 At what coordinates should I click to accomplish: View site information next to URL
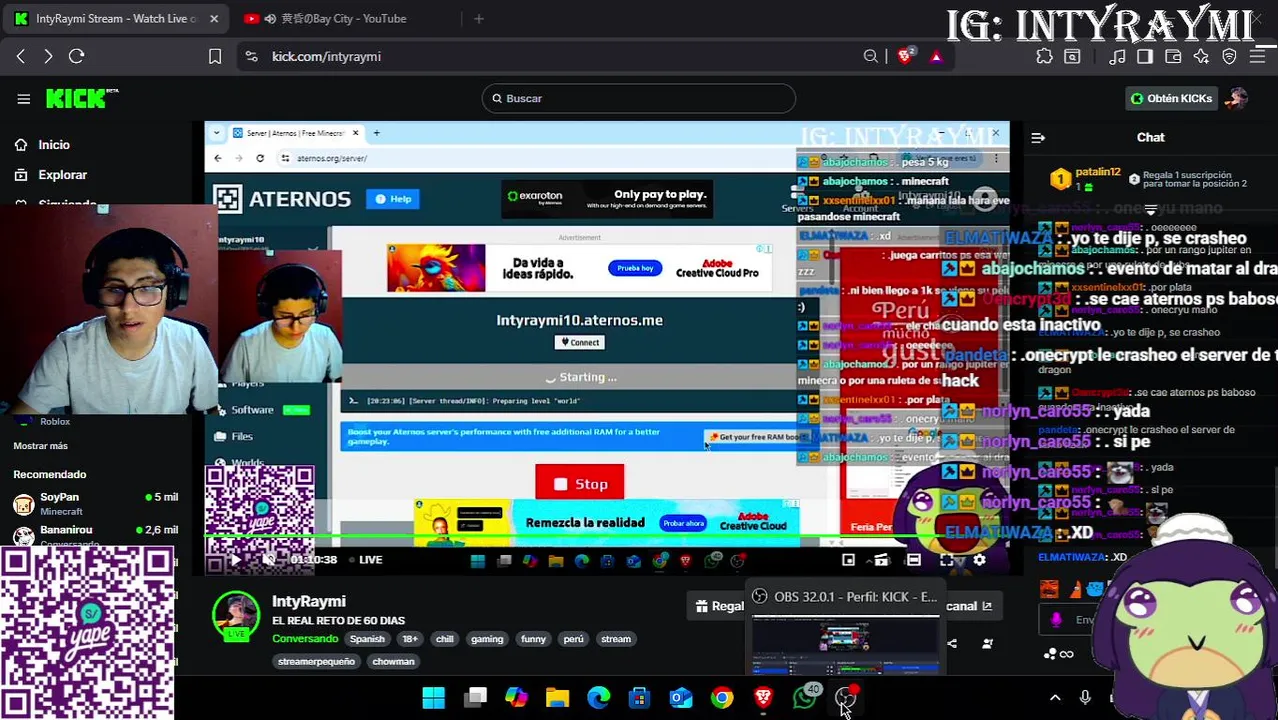[x=251, y=57]
